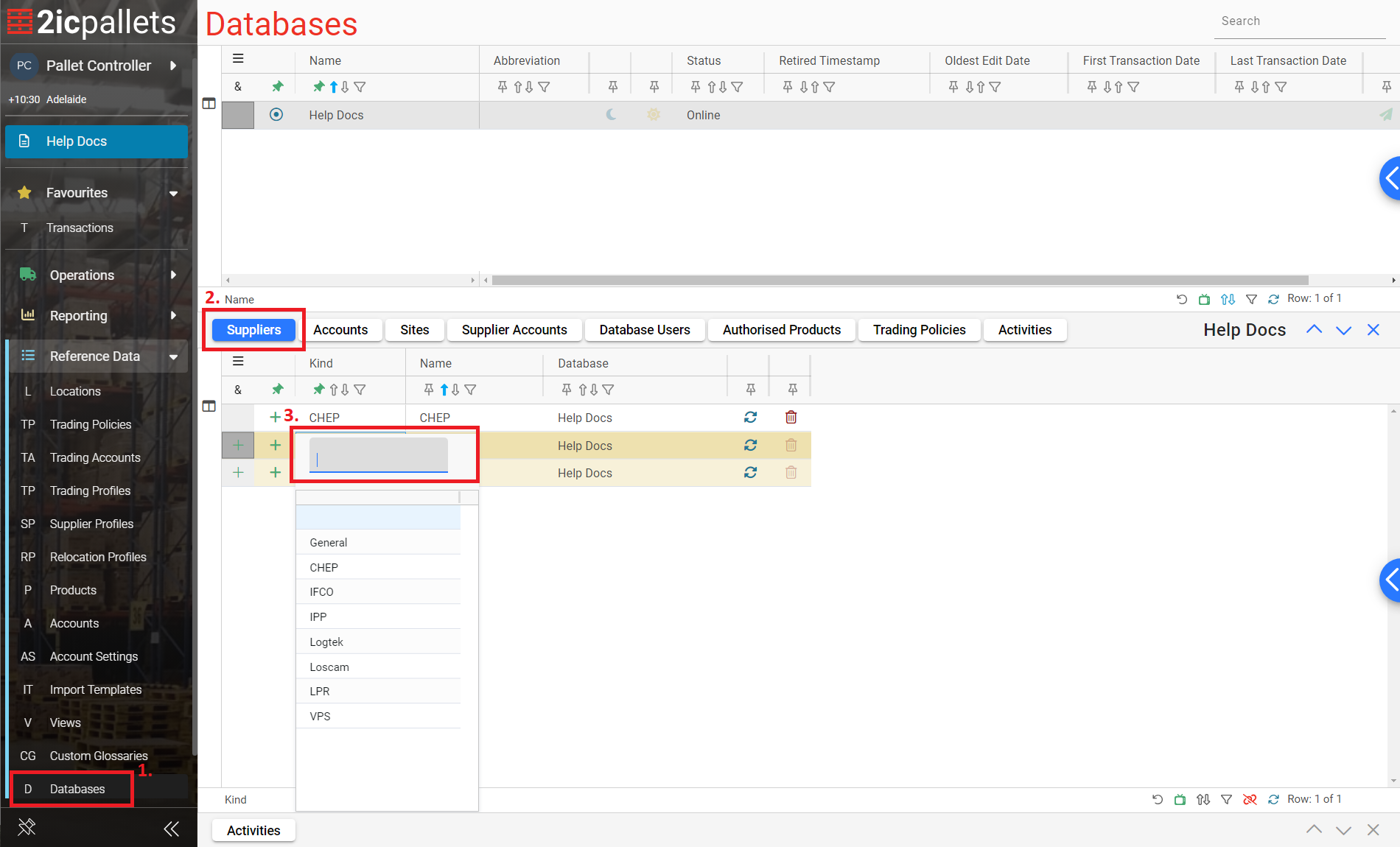
Task: Toggle the filter funnel under Status column
Action: tap(737, 87)
